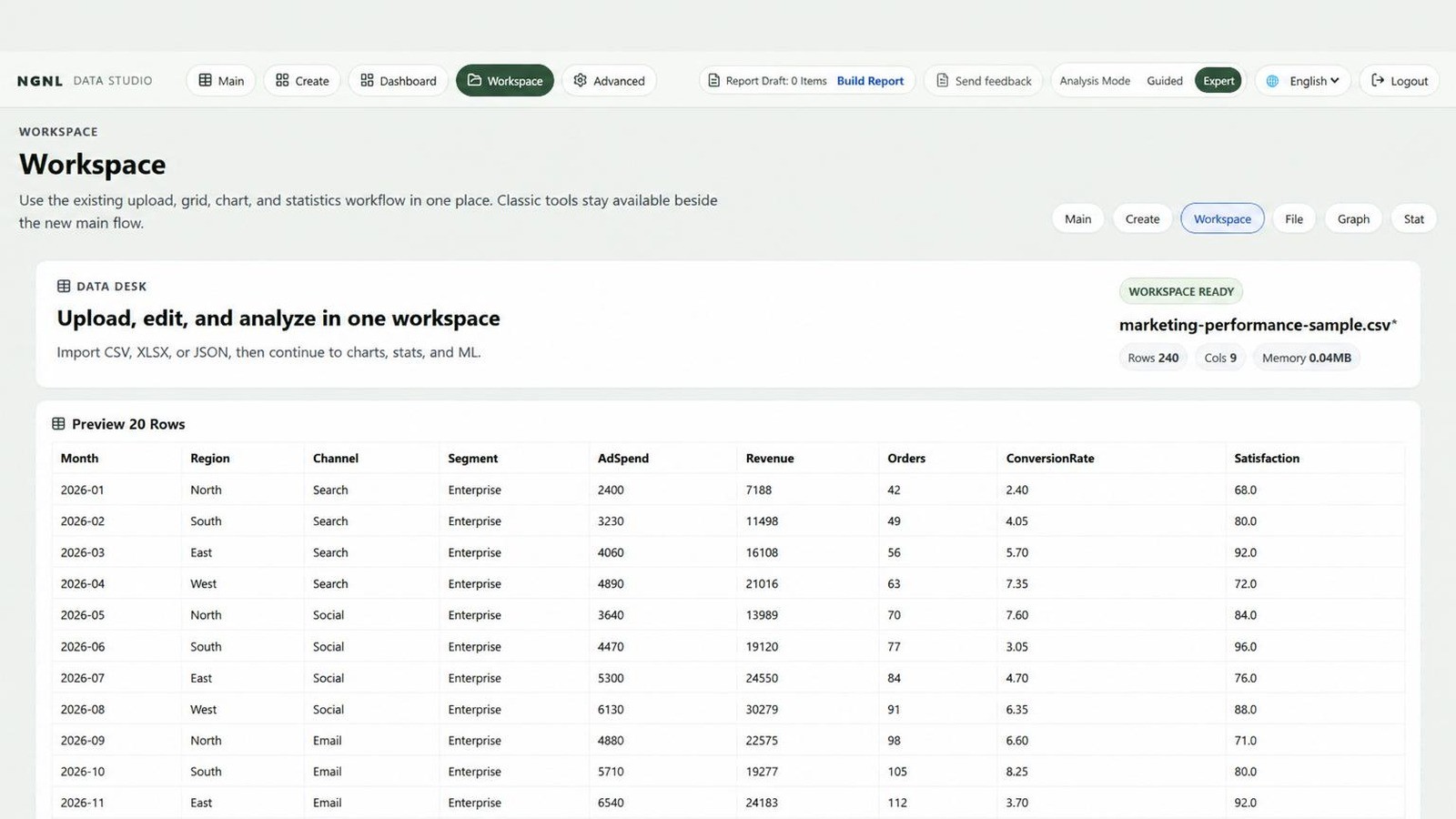Click the globe language icon
This screenshot has height=819, width=1456.
click(x=1272, y=80)
